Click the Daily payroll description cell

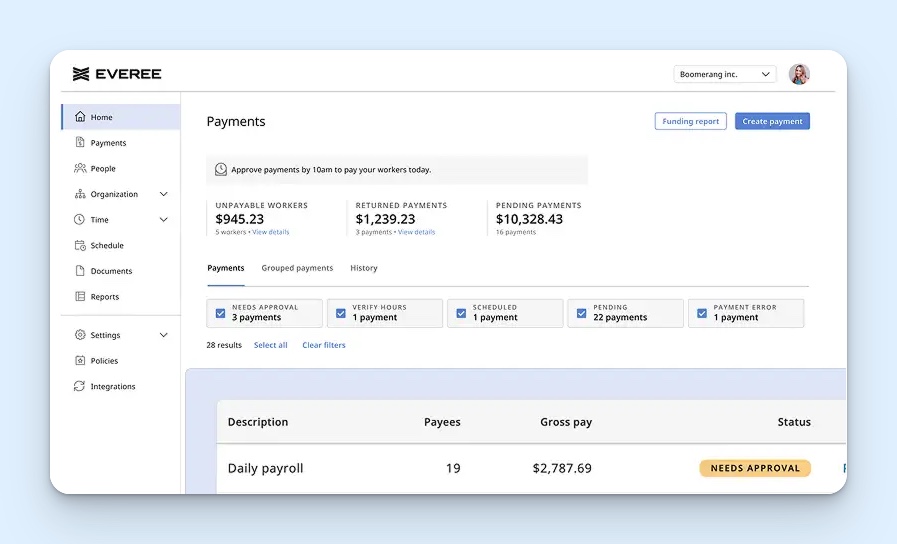pos(265,468)
